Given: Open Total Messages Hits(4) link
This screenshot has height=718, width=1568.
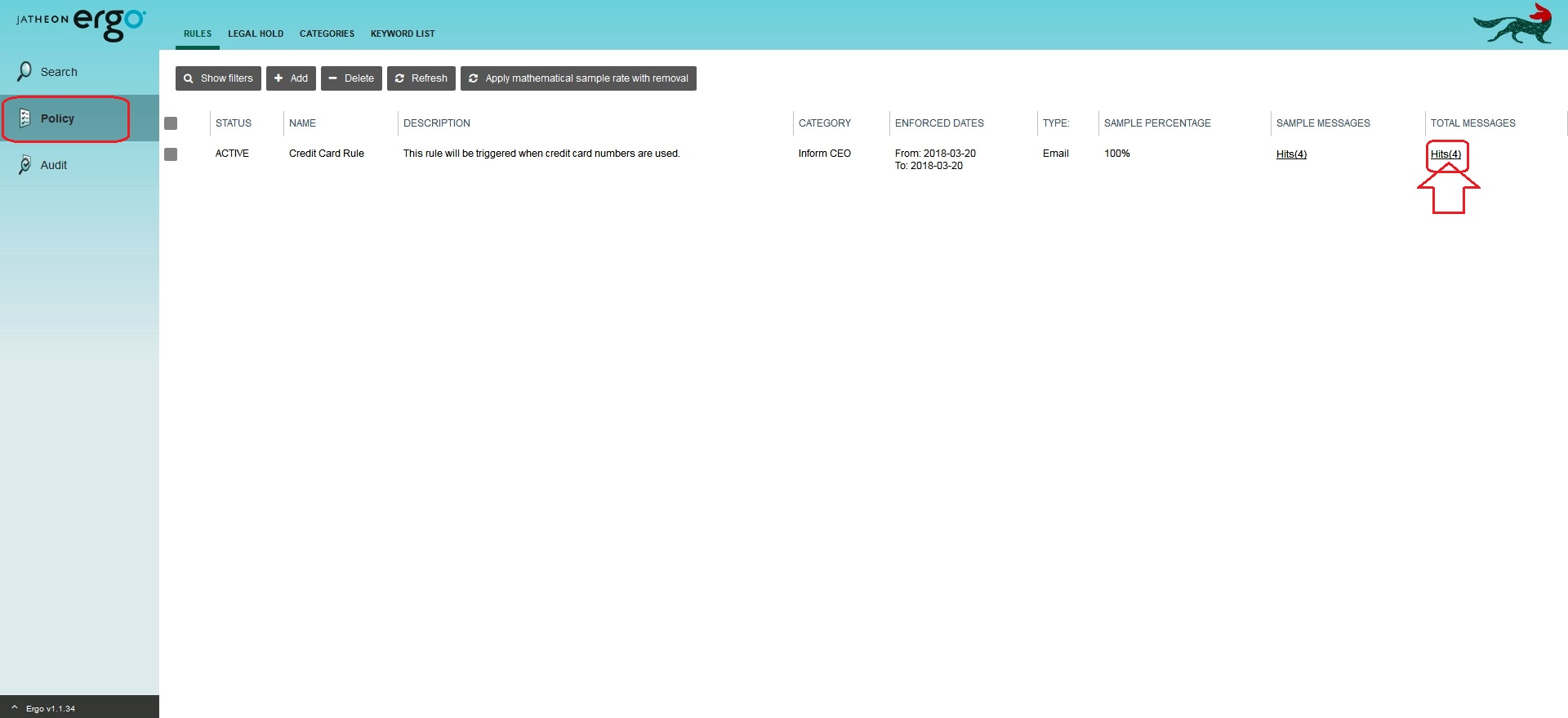Looking at the screenshot, I should pyautogui.click(x=1445, y=154).
